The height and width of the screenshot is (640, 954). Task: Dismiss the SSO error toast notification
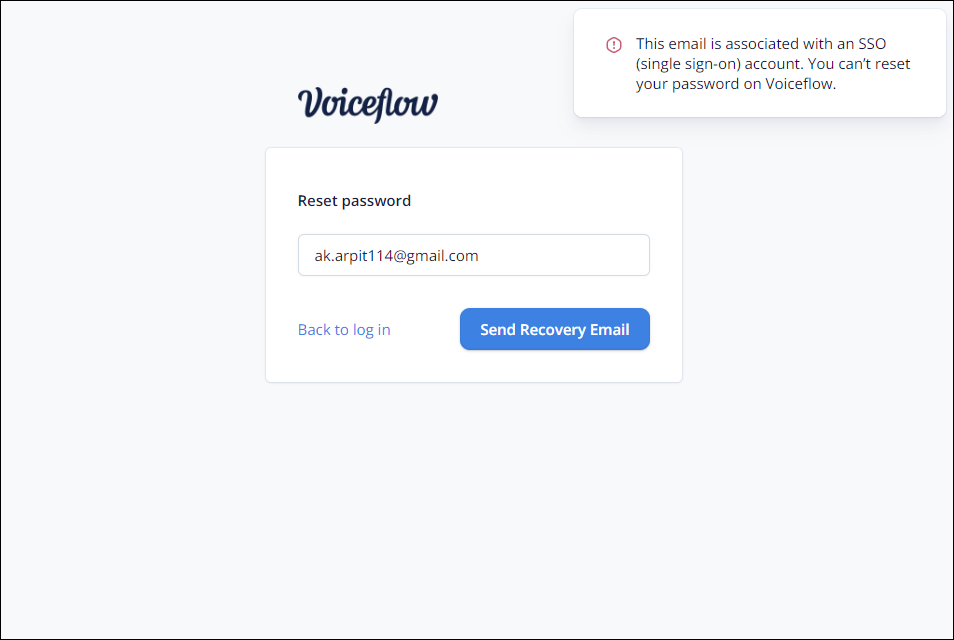tap(759, 63)
